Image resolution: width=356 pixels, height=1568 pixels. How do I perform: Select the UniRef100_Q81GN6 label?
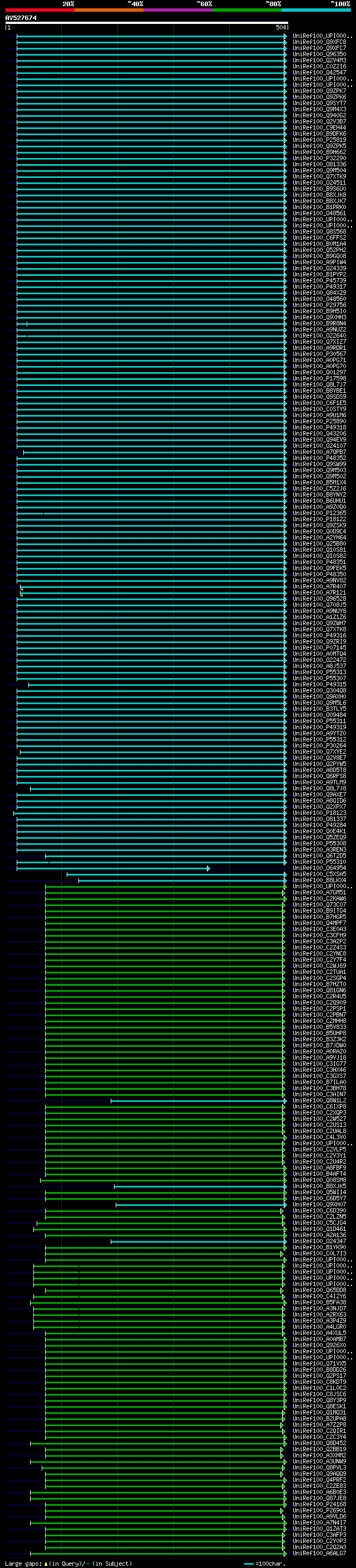click(319, 991)
